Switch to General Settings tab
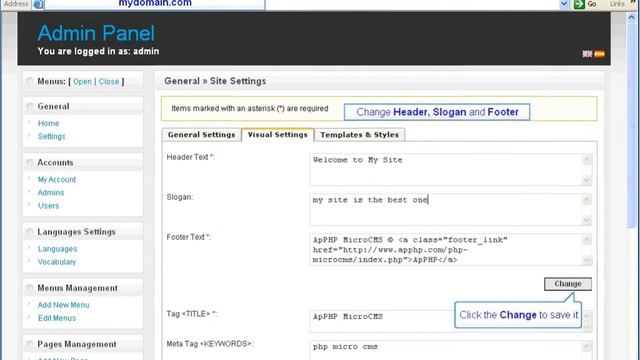Image resolution: width=640 pixels, height=360 pixels. tap(202, 135)
